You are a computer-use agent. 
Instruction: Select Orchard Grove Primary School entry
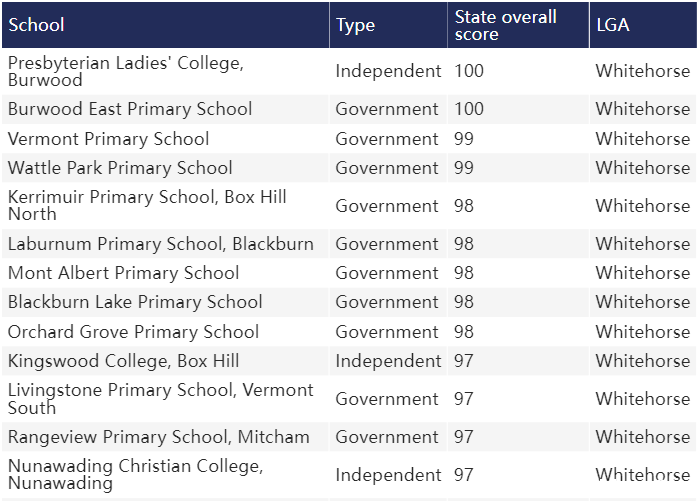(133, 332)
